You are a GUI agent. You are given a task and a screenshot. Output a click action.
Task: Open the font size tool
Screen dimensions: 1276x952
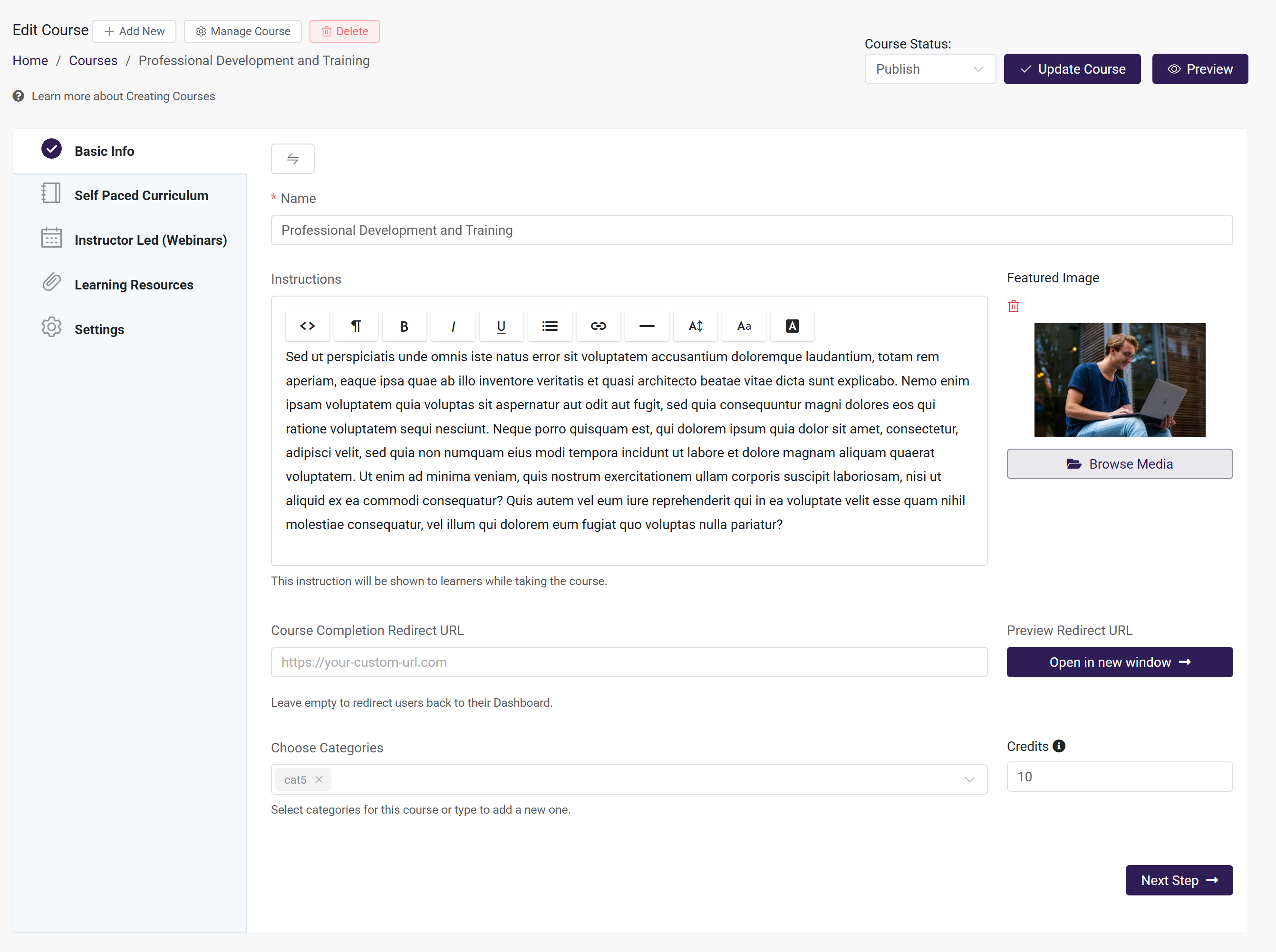[695, 326]
